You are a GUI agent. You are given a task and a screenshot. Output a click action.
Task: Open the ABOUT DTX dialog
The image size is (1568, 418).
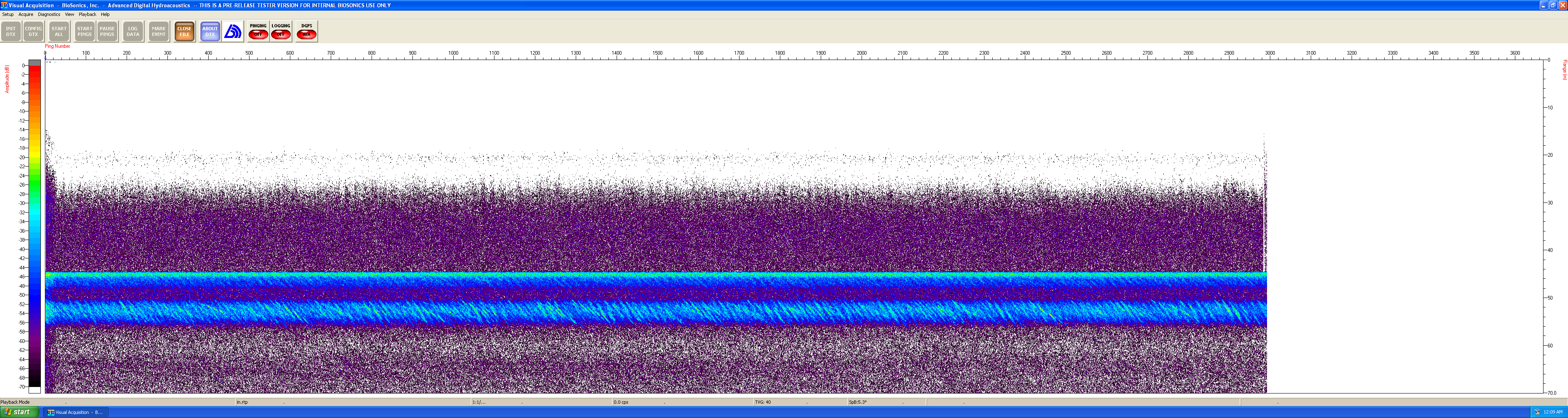point(210,32)
